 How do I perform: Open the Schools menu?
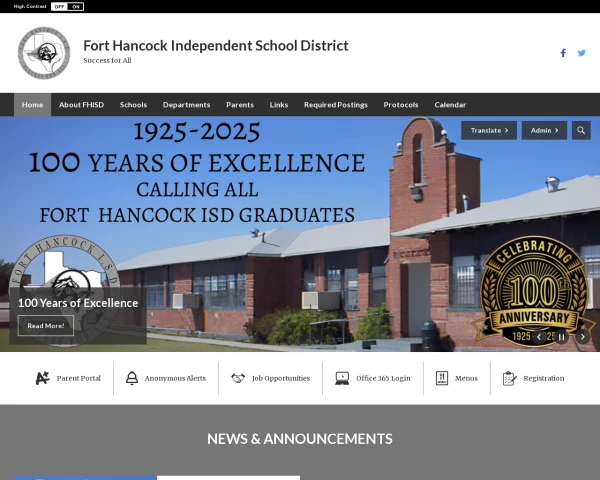click(133, 104)
